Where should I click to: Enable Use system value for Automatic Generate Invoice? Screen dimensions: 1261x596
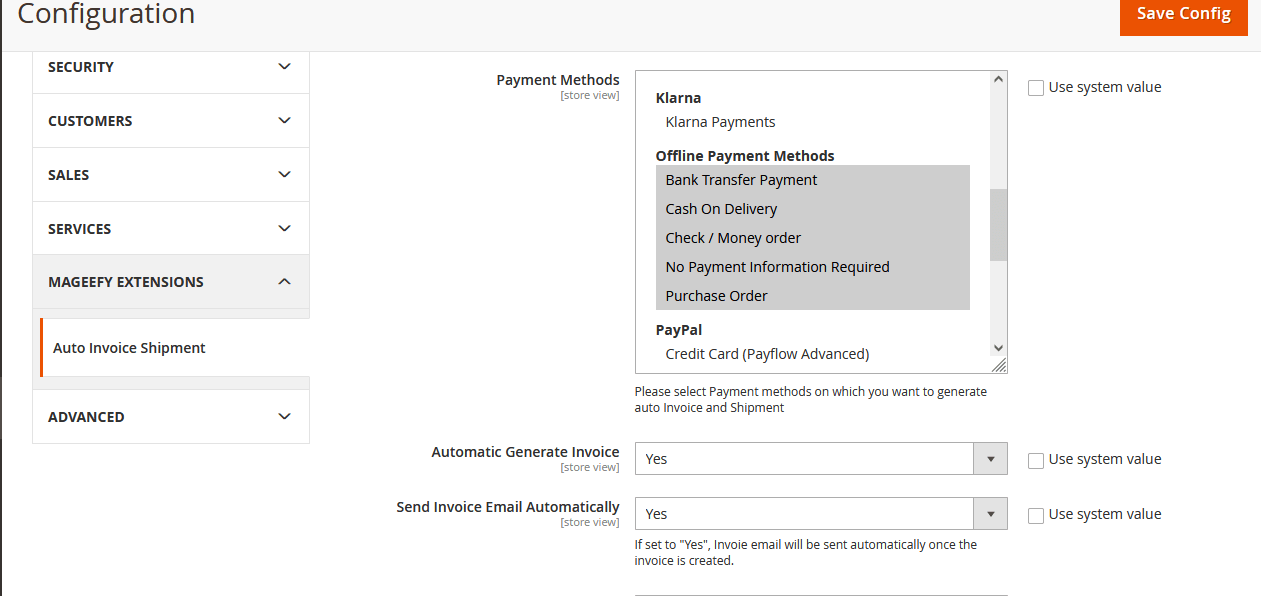[1036, 460]
